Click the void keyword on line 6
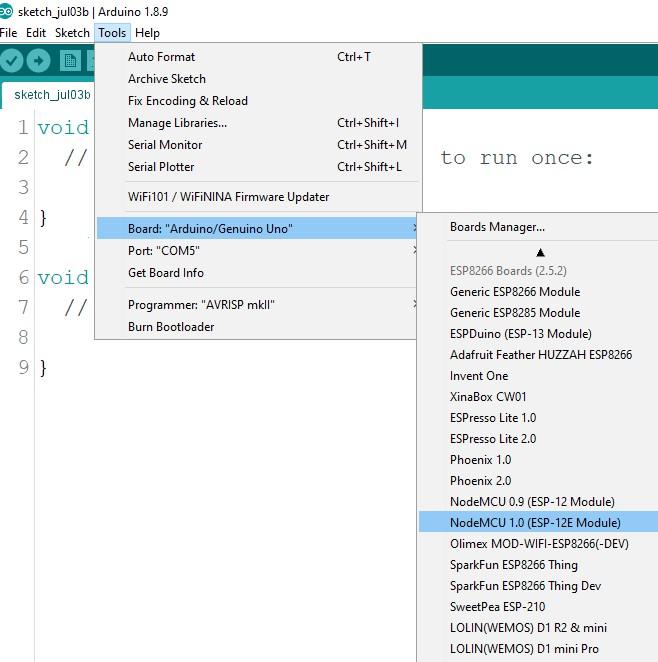658x662 pixels. click(63, 278)
